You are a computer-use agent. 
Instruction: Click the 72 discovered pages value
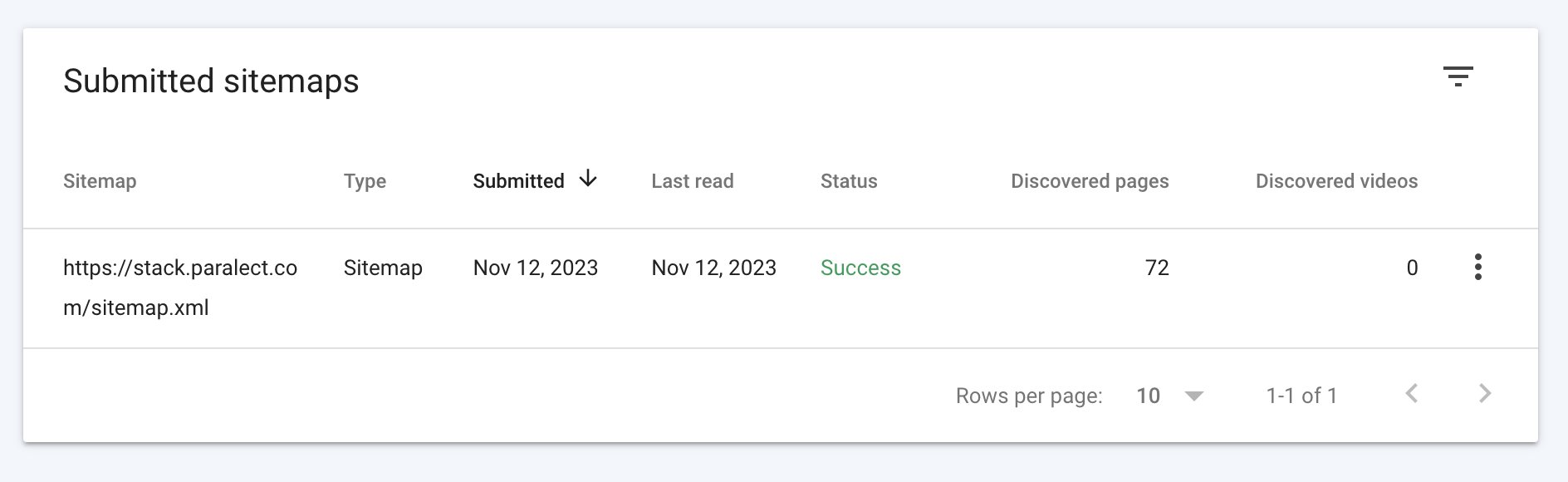pos(1156,268)
